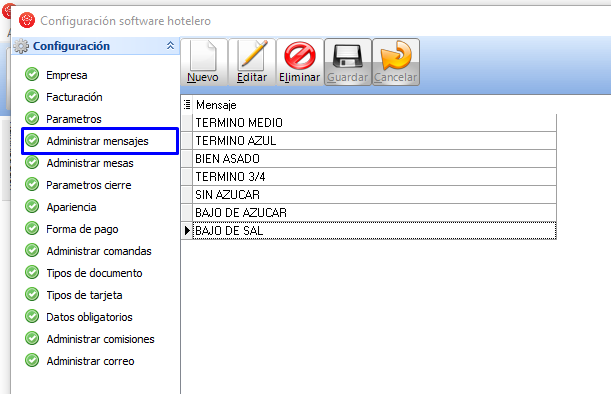Screen dimensions: 611x394
Task: Open Tipos de tarjeta option
Action: (84, 295)
